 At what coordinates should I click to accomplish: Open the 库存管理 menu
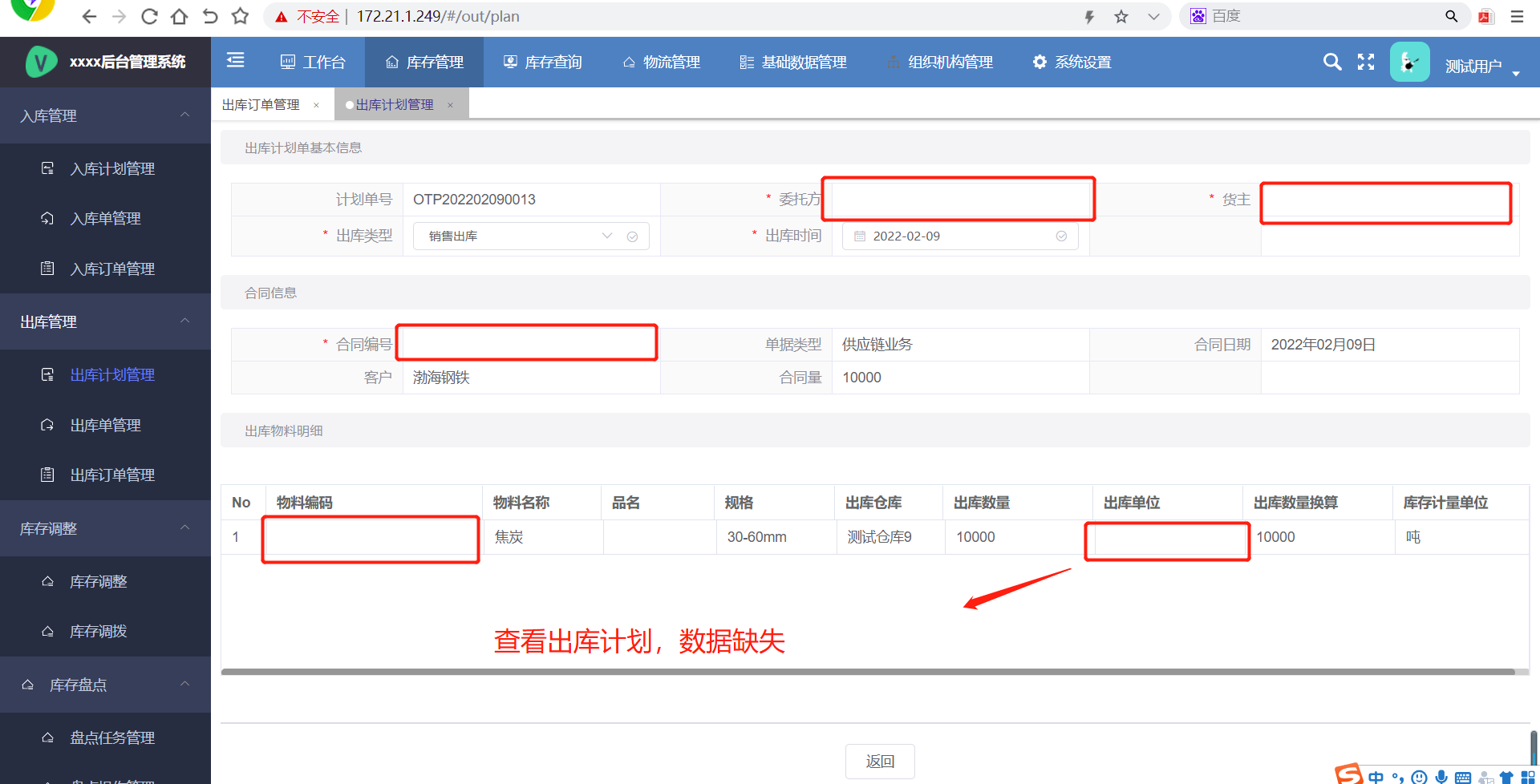click(424, 62)
